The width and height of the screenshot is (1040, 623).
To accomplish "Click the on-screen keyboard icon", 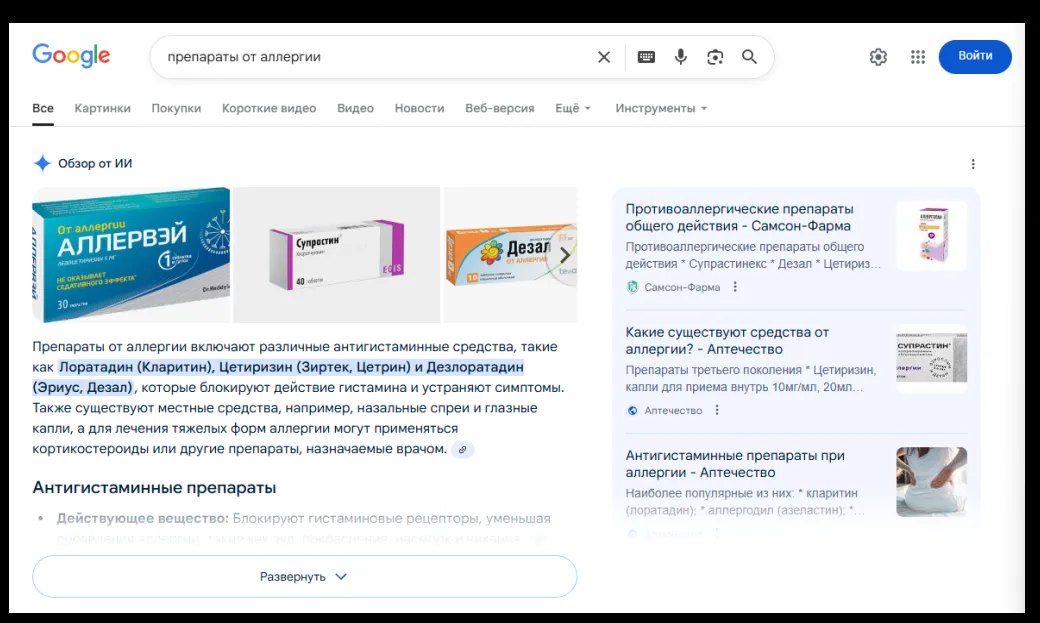I will (646, 57).
